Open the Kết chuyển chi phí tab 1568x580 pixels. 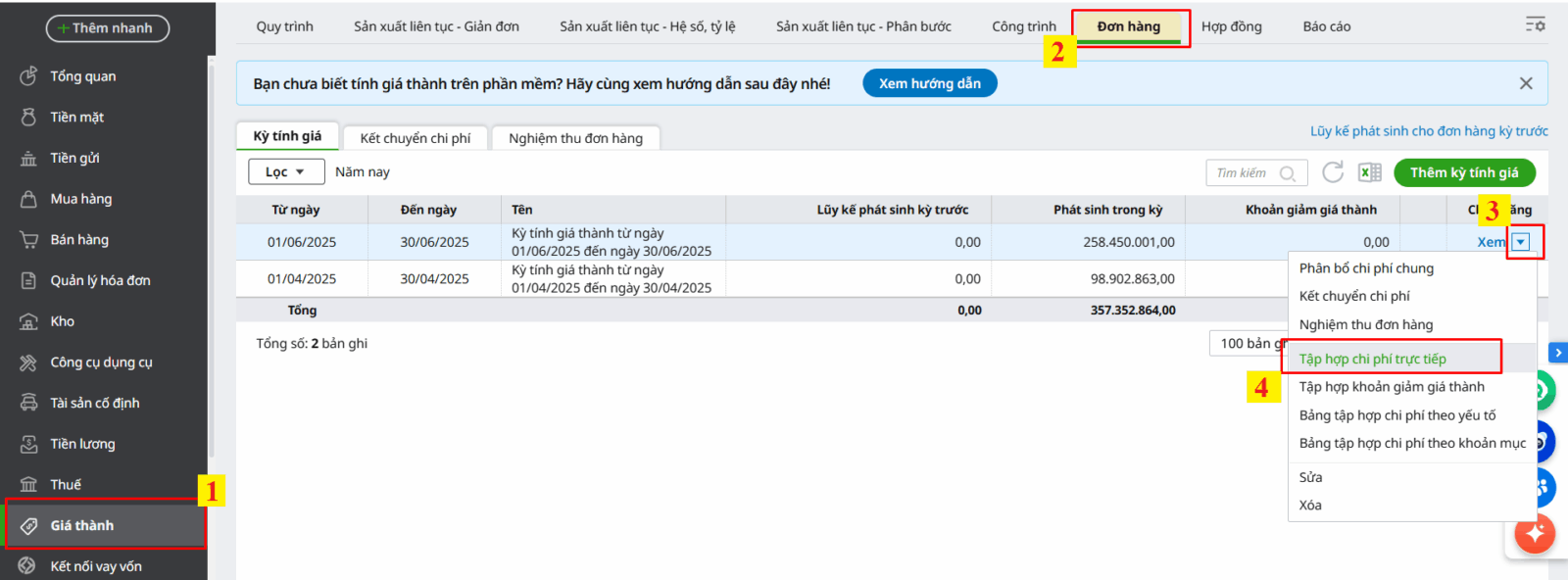click(415, 138)
